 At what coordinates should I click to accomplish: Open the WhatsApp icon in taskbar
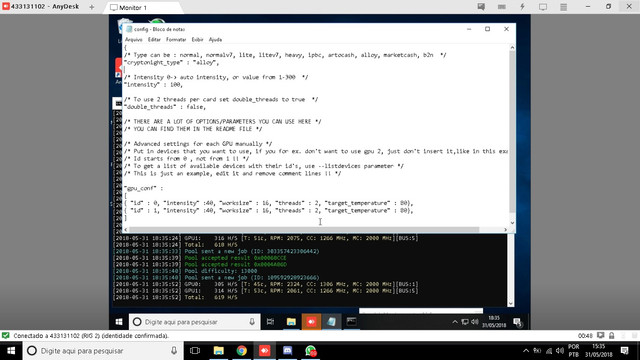311,351
